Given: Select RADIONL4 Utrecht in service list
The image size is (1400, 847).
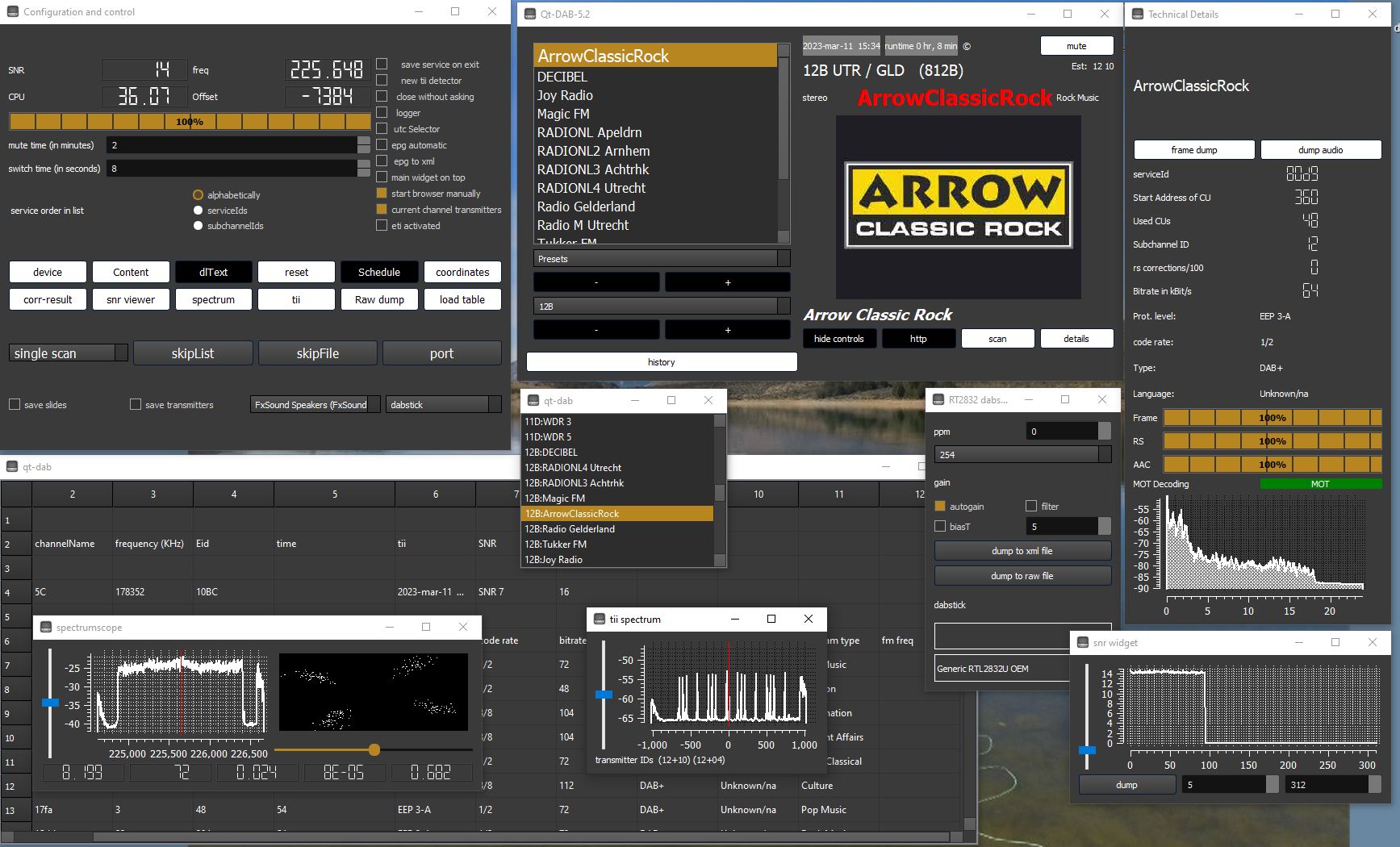Looking at the screenshot, I should pyautogui.click(x=655, y=188).
